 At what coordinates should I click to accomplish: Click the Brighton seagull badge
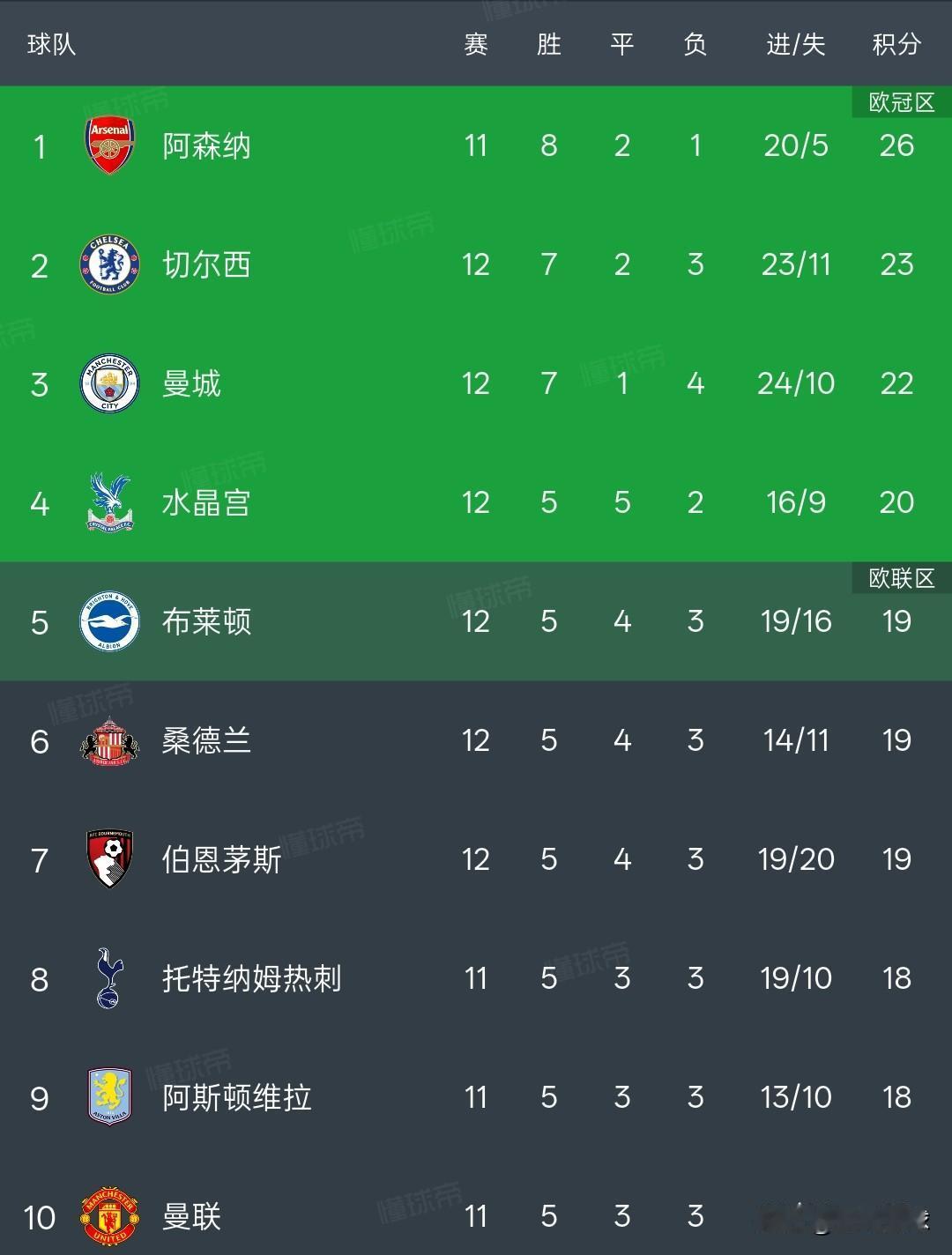[x=109, y=621]
